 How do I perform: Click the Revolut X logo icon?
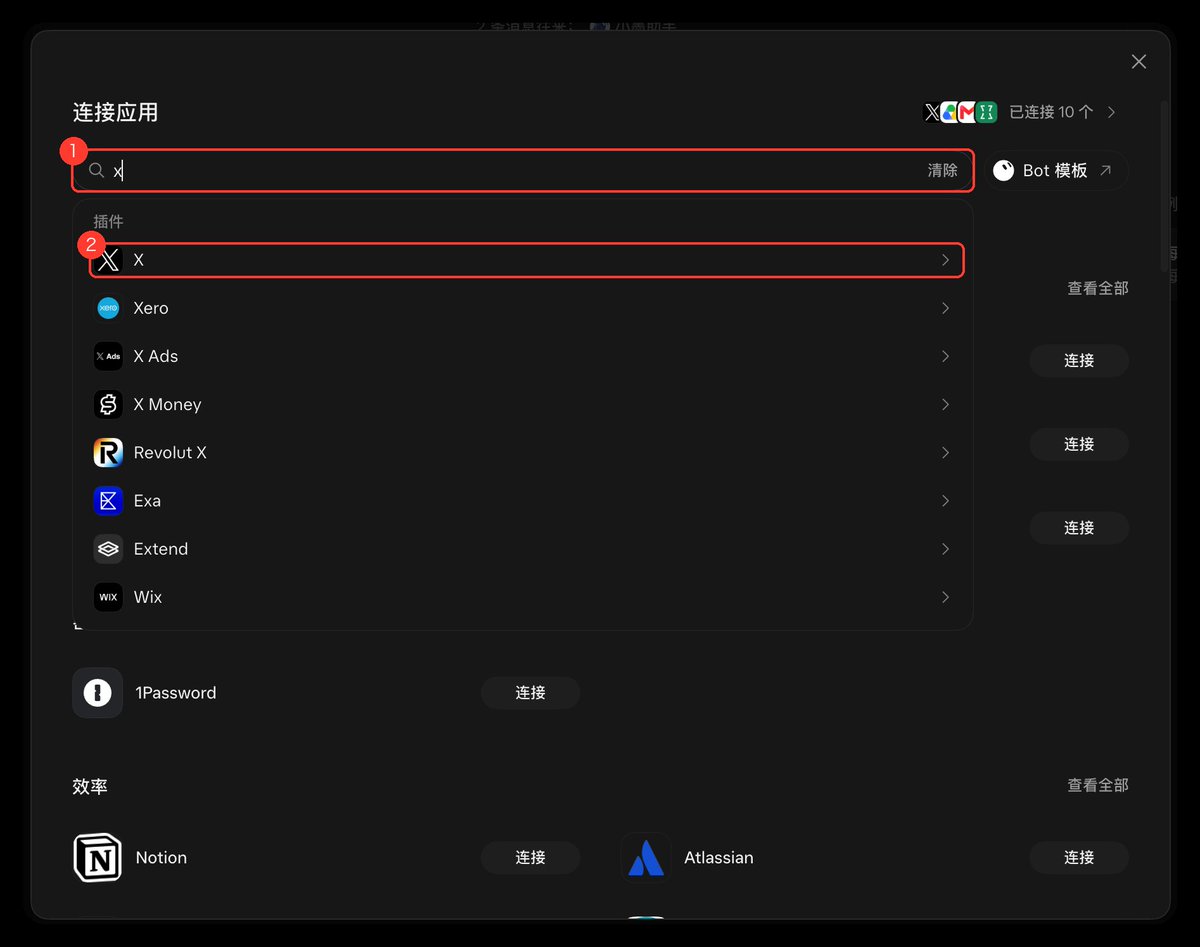108,452
